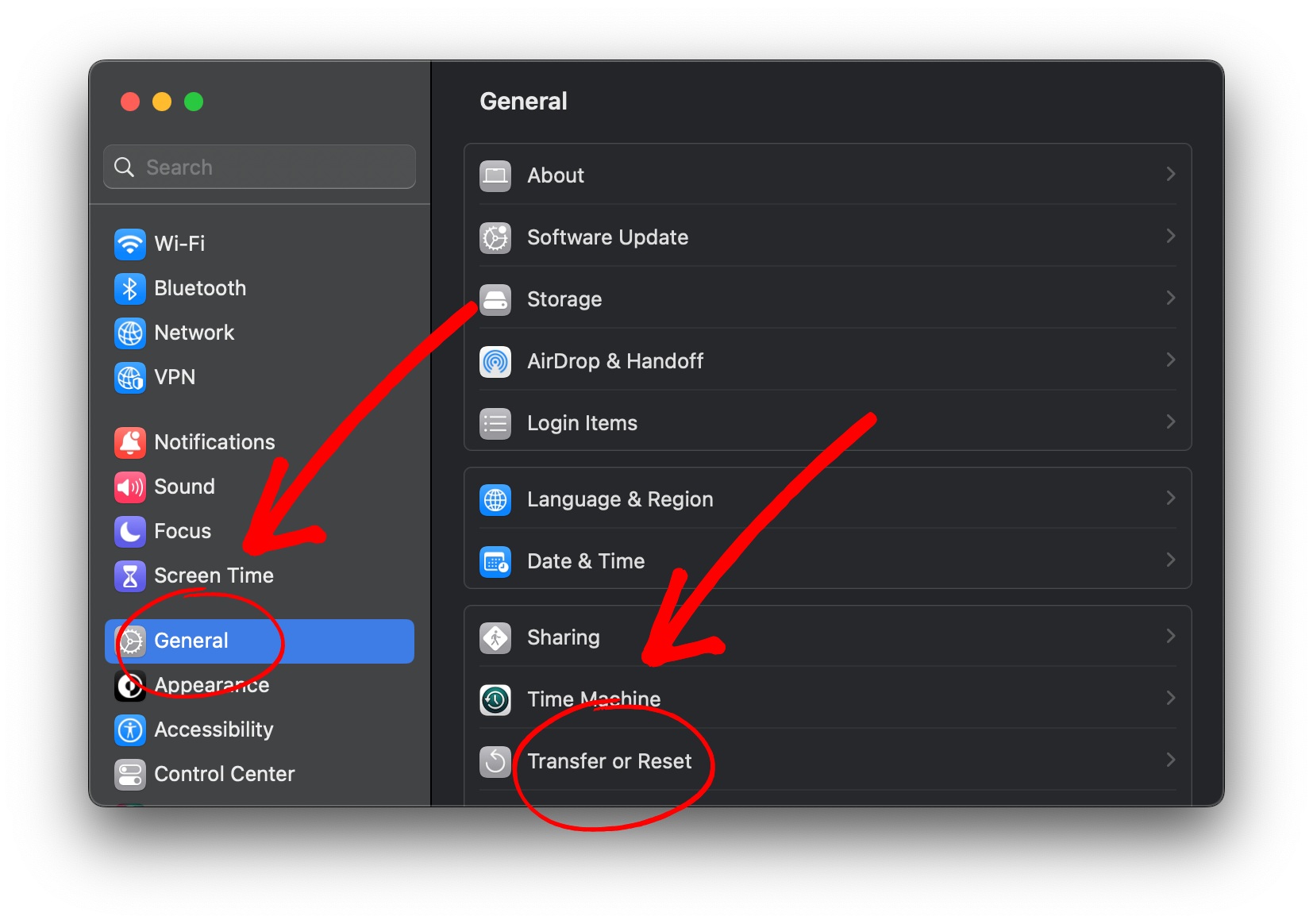Open Storage using its chevron
Image resolution: width=1313 pixels, height=924 pixels.
[1171, 298]
